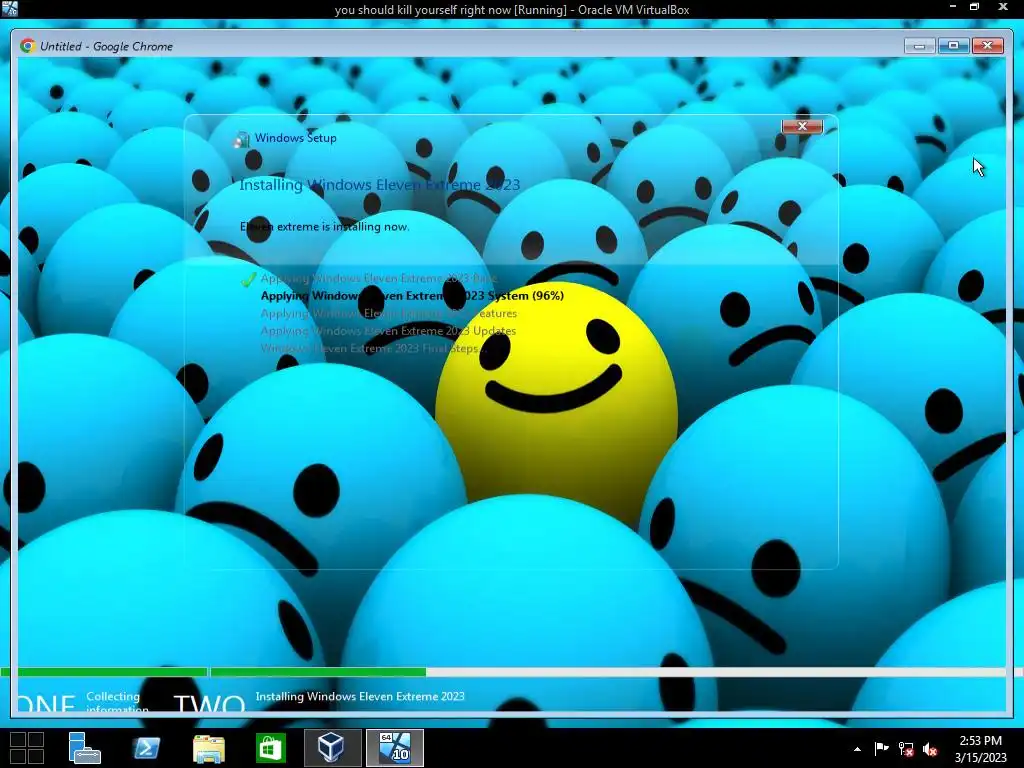Select the running VM taskbar icon
Screen dimensions: 1024x768
tap(394, 748)
